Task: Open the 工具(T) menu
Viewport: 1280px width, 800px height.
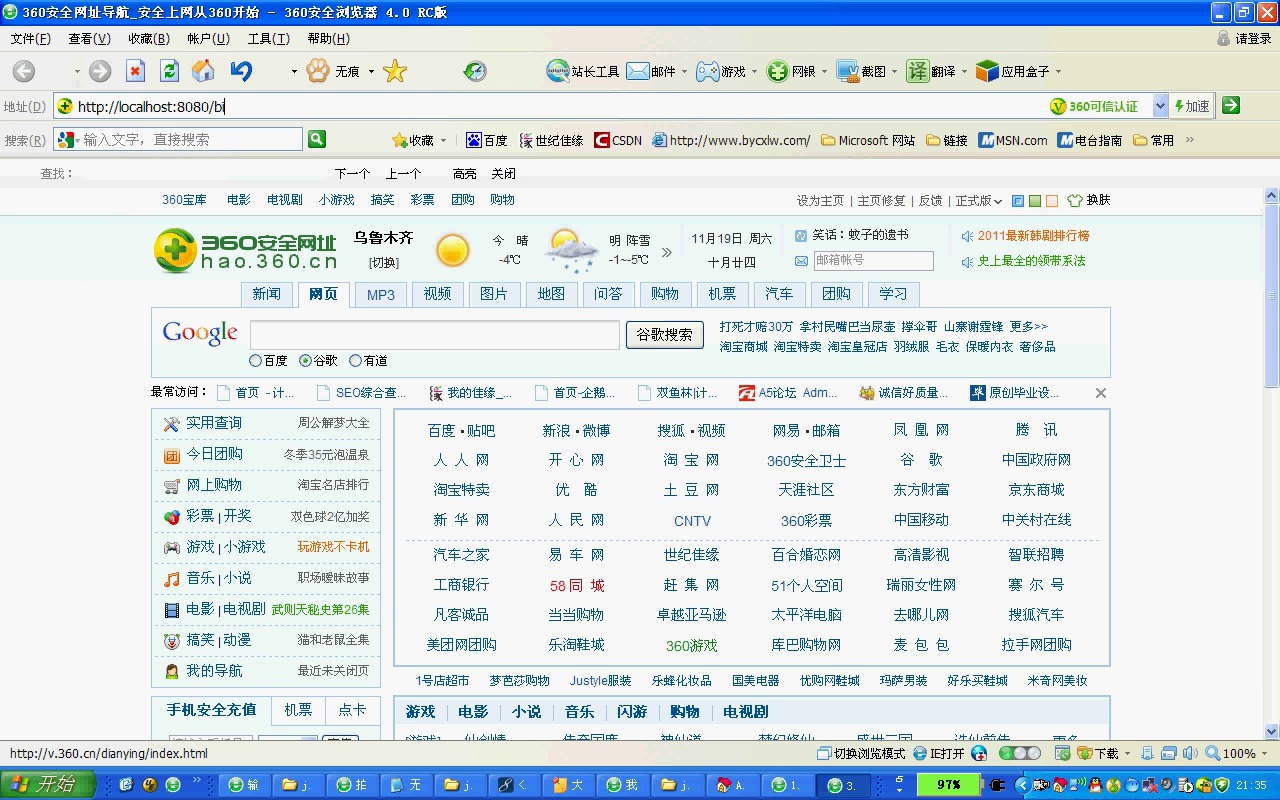Action: click(x=268, y=38)
